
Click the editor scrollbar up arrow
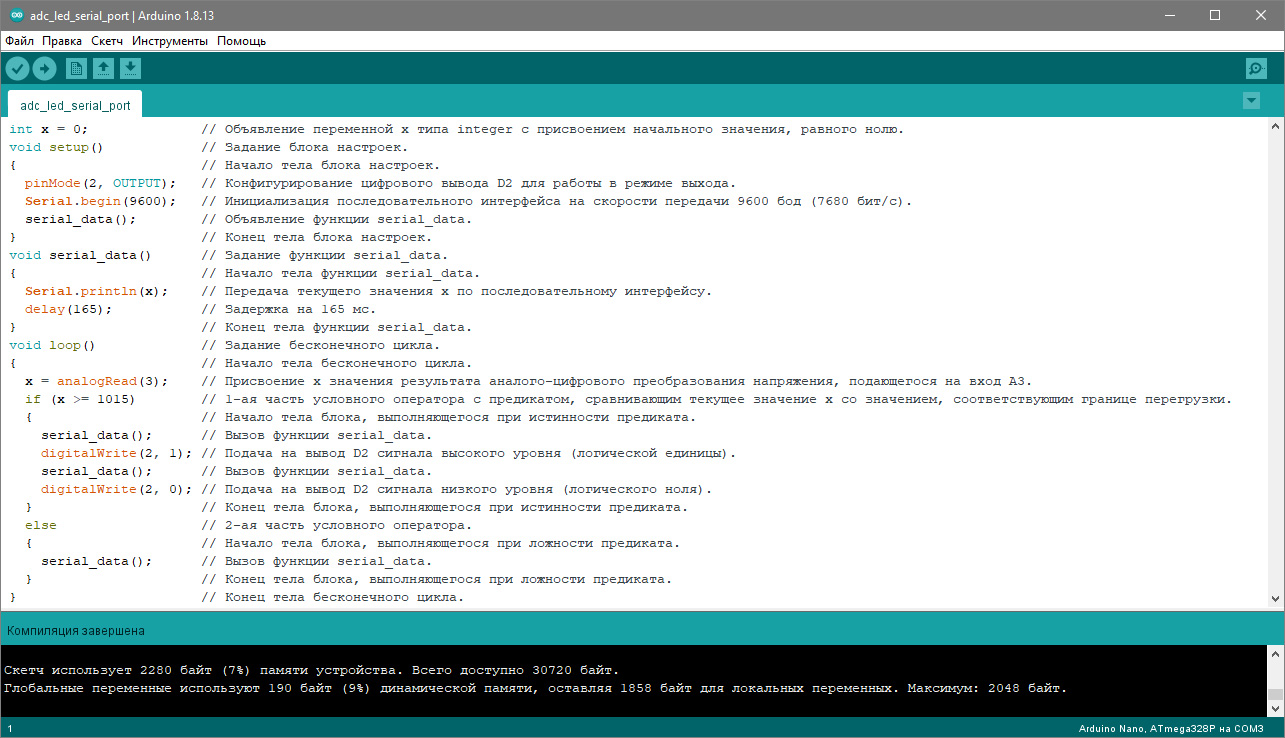1275,128
